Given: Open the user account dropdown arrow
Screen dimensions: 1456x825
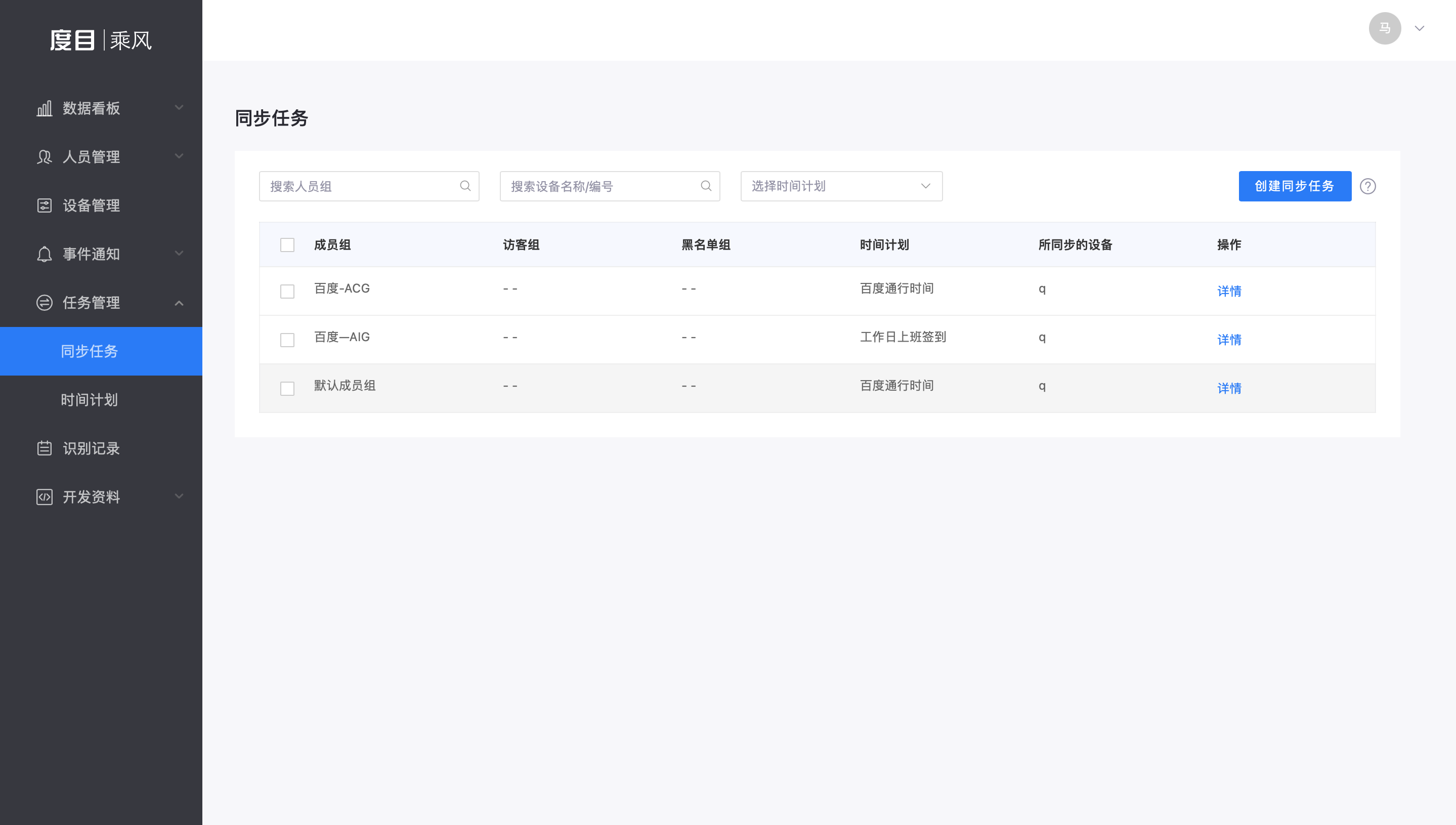Looking at the screenshot, I should 1419,28.
